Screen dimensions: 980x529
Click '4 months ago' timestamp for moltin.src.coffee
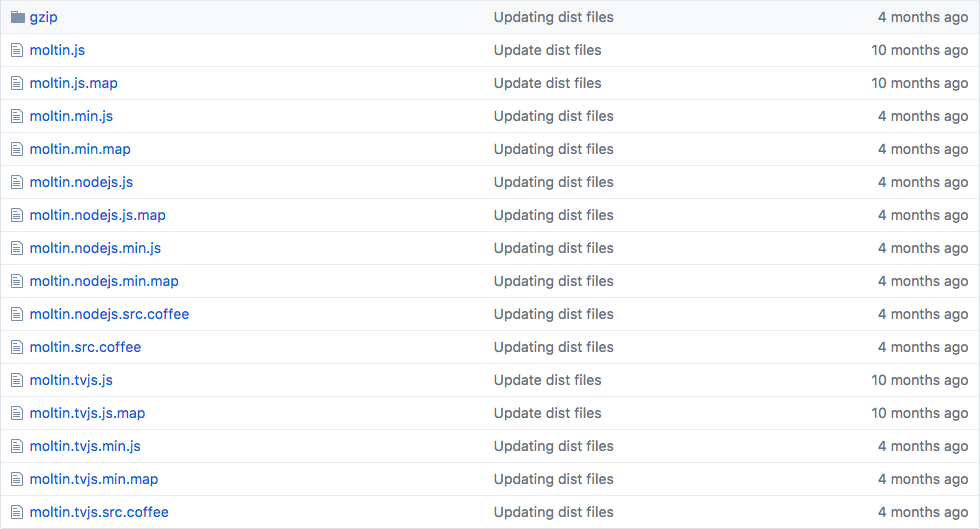pos(923,347)
